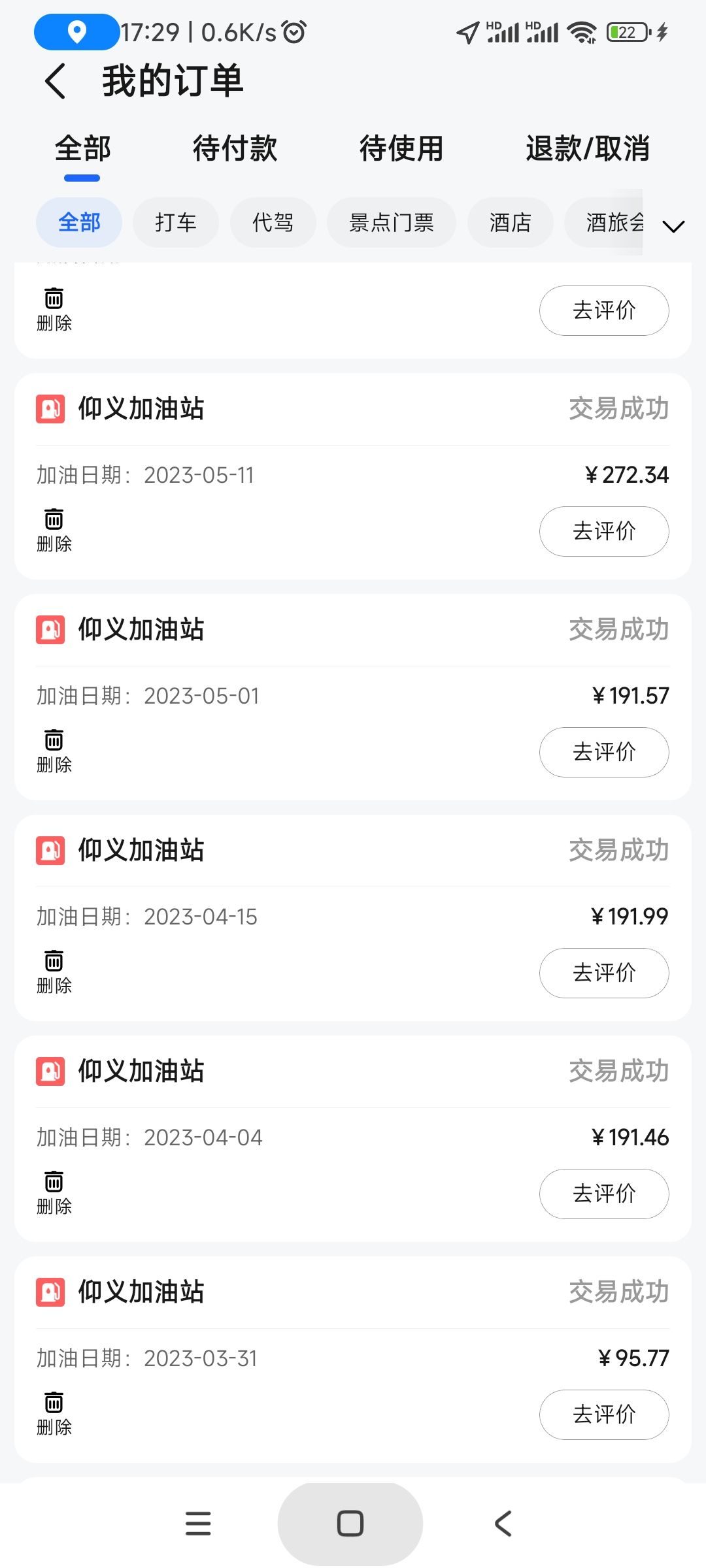Image resolution: width=706 pixels, height=1568 pixels.
Task: Open the system recent apps menu icon
Action: click(198, 1524)
